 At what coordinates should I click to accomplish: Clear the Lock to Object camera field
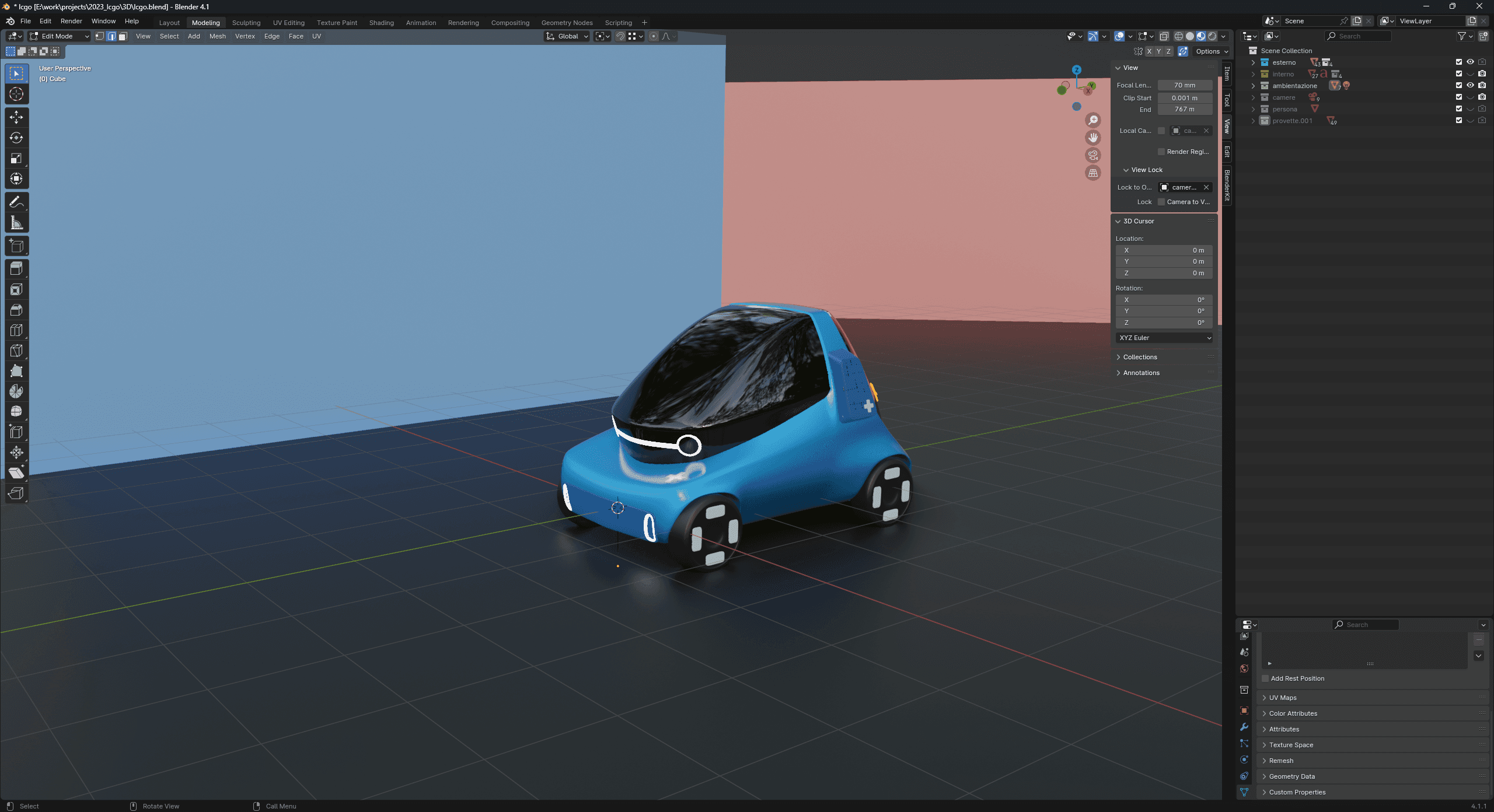(x=1206, y=187)
